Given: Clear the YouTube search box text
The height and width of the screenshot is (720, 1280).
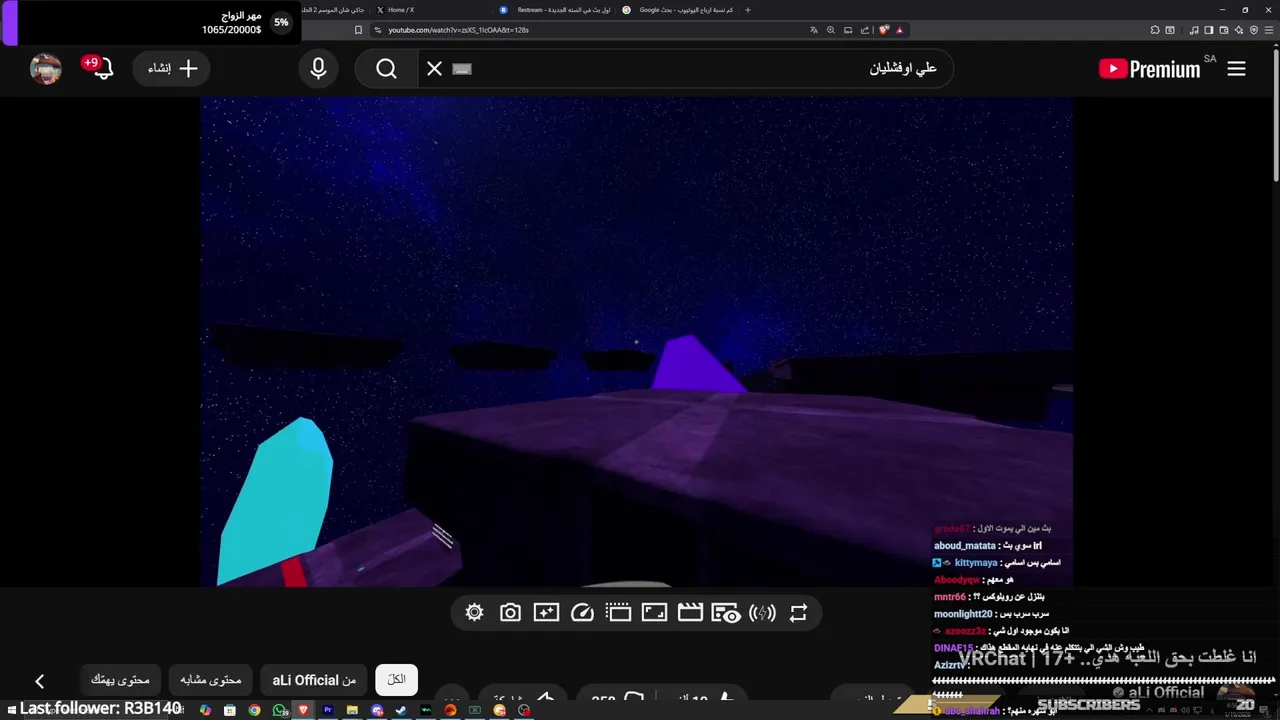Looking at the screenshot, I should 434,69.
